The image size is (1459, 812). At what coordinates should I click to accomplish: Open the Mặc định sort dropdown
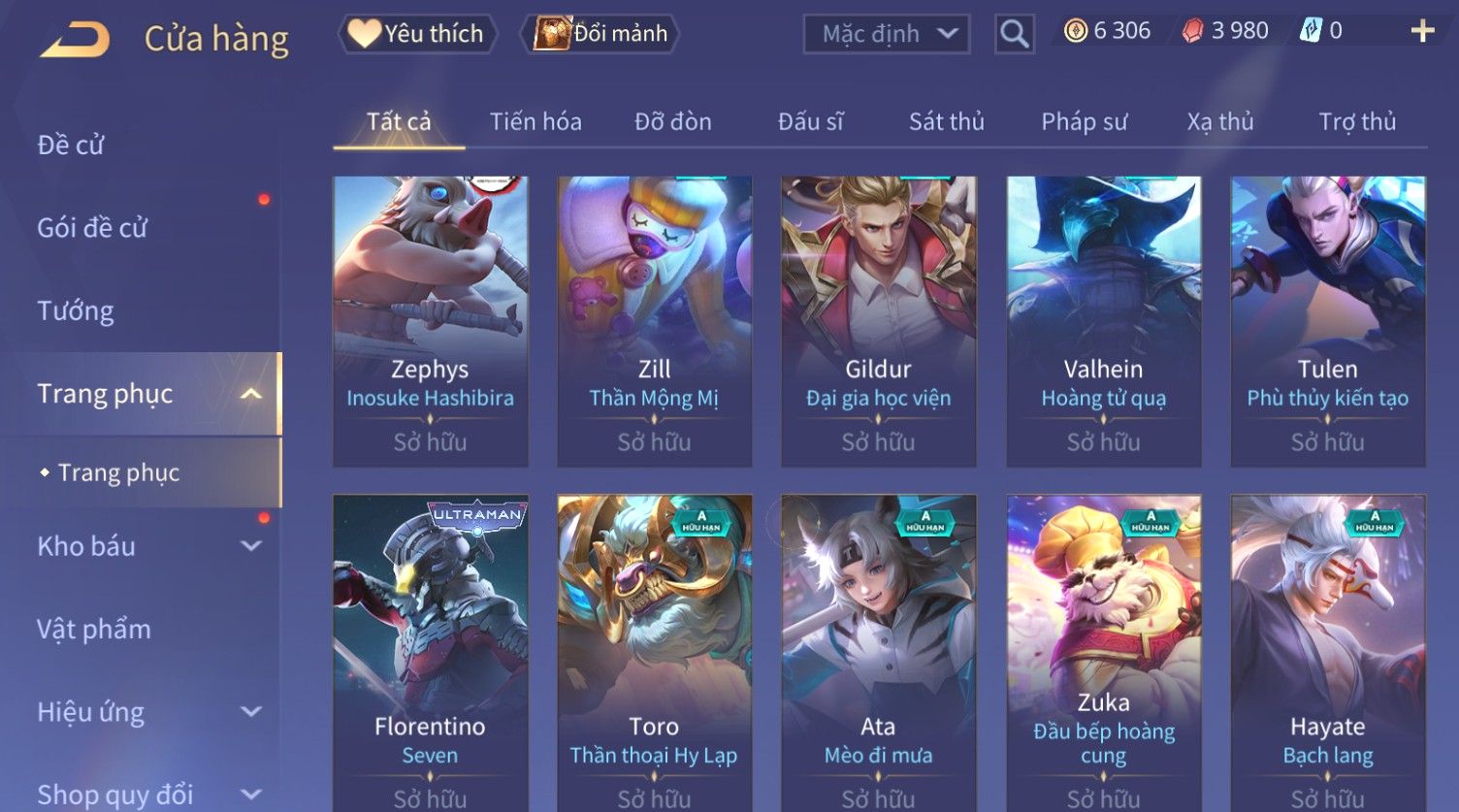pyautogui.click(x=886, y=34)
